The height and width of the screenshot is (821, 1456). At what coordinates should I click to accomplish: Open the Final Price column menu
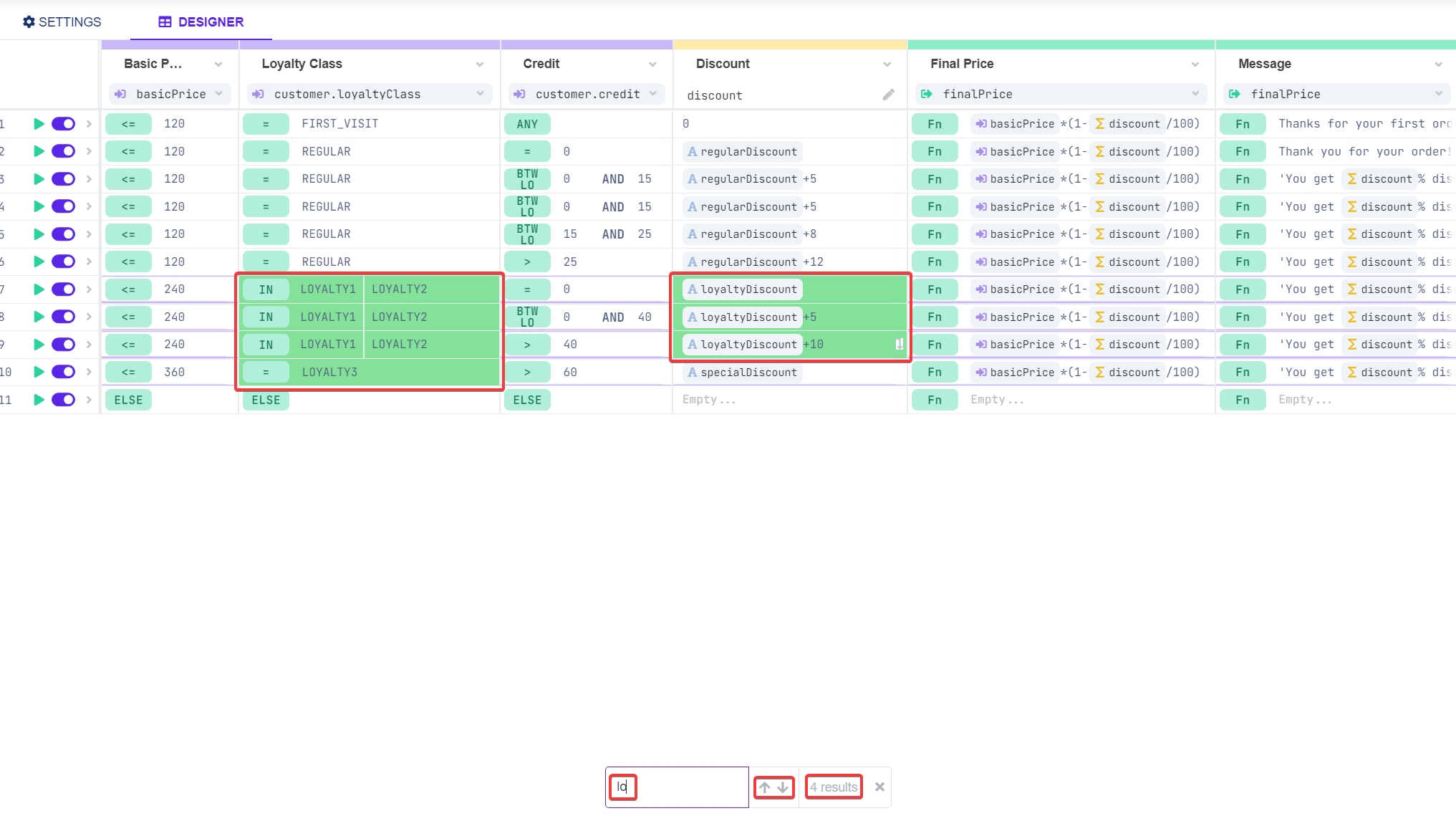click(x=1195, y=64)
